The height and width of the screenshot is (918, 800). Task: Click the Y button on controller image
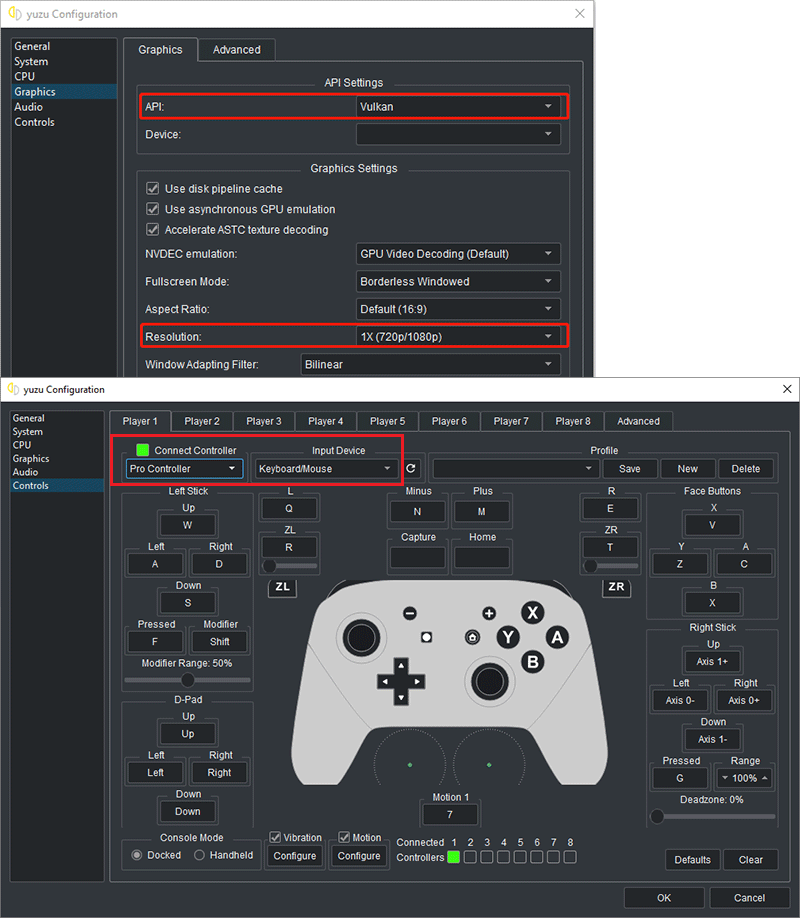point(508,637)
